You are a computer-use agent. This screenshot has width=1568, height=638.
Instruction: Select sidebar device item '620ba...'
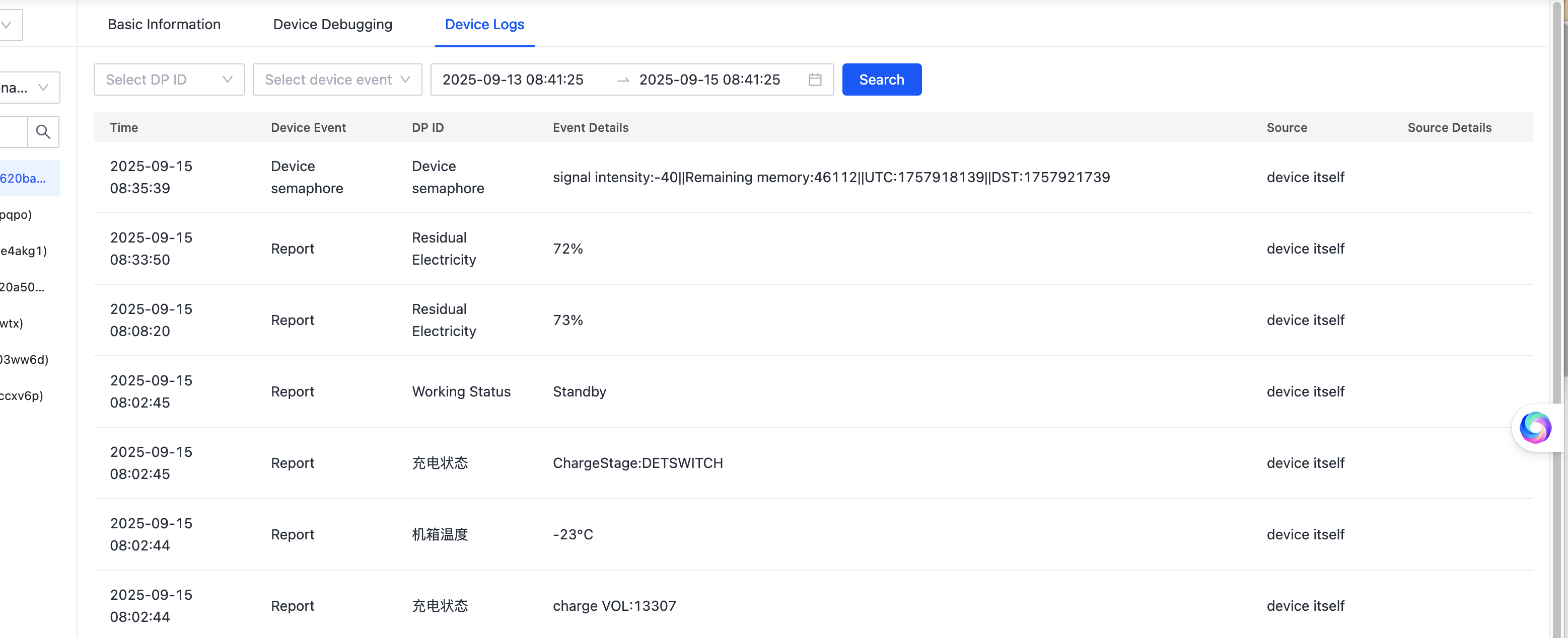point(24,178)
